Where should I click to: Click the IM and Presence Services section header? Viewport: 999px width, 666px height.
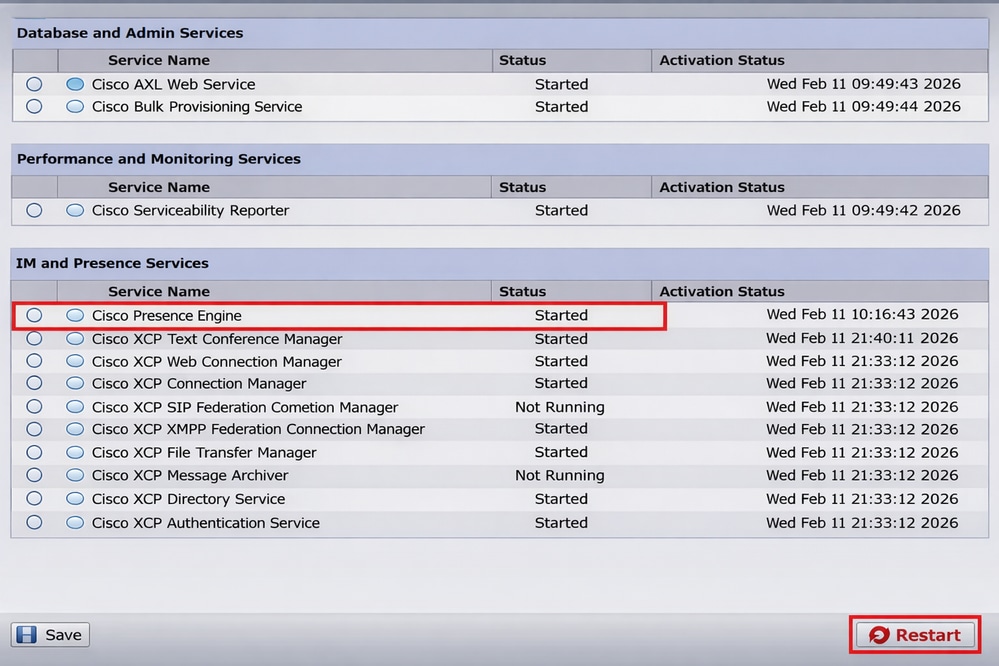tap(113, 263)
